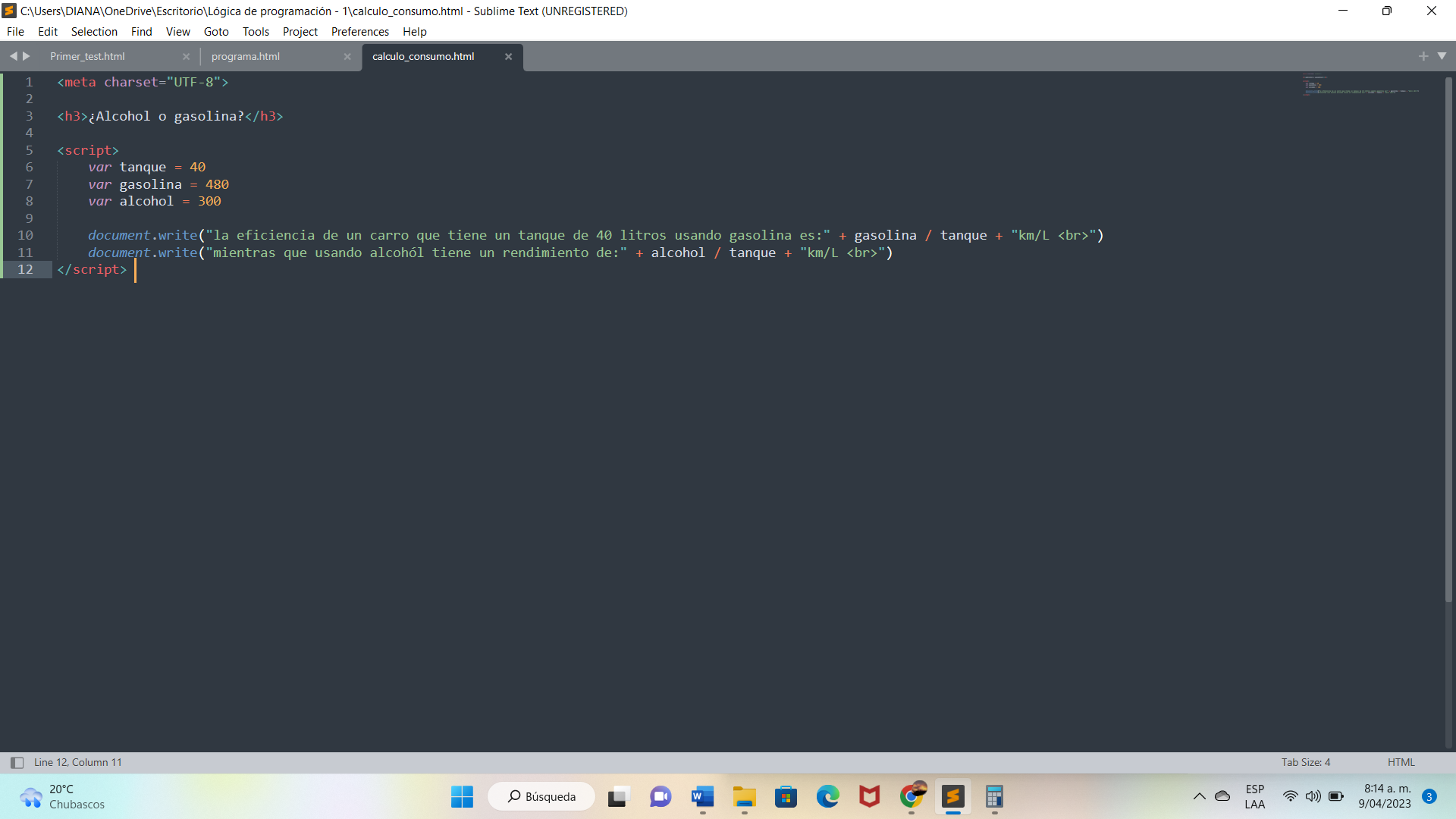Click document.write on line 11
The width and height of the screenshot is (1456, 819).
tap(143, 253)
